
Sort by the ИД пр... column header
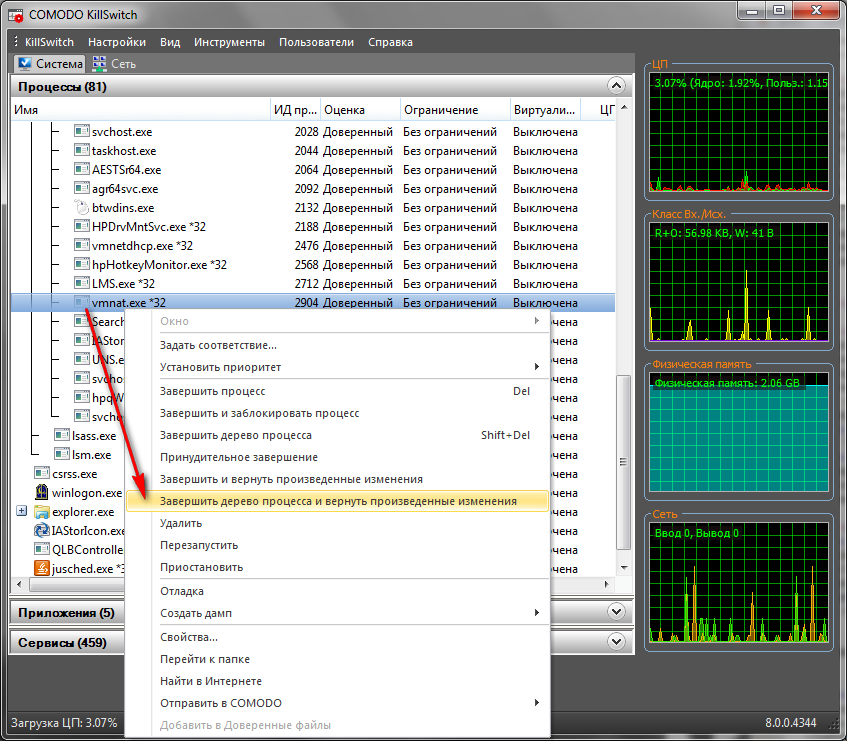click(295, 110)
